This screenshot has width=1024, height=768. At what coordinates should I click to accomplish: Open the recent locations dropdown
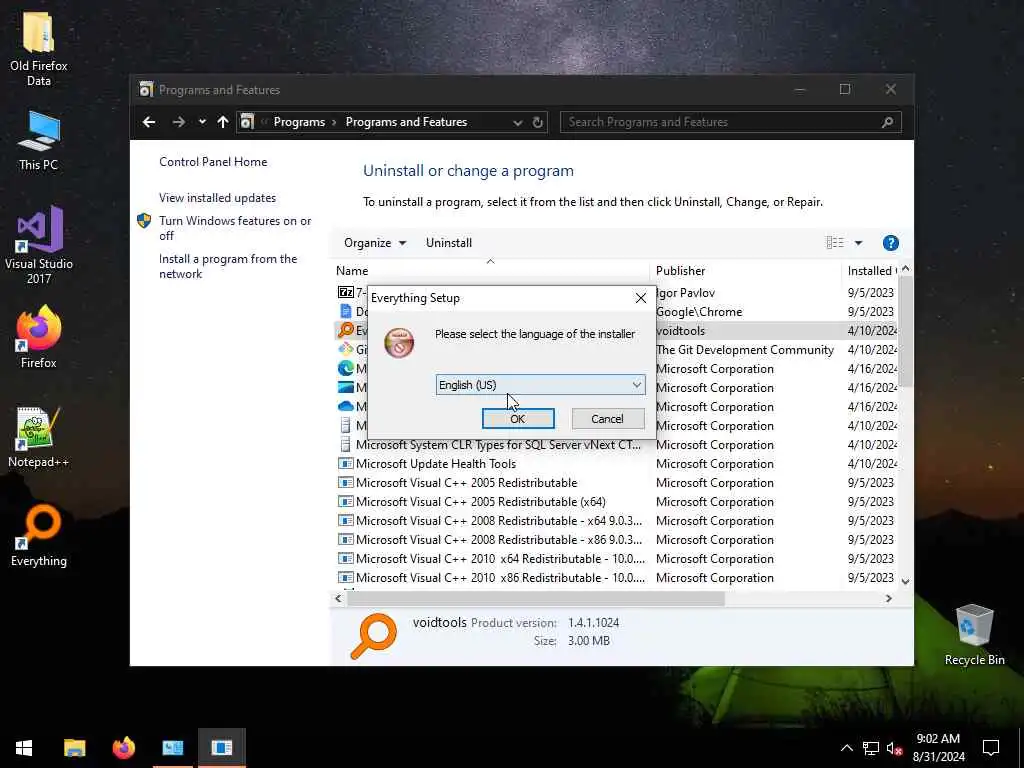[202, 122]
